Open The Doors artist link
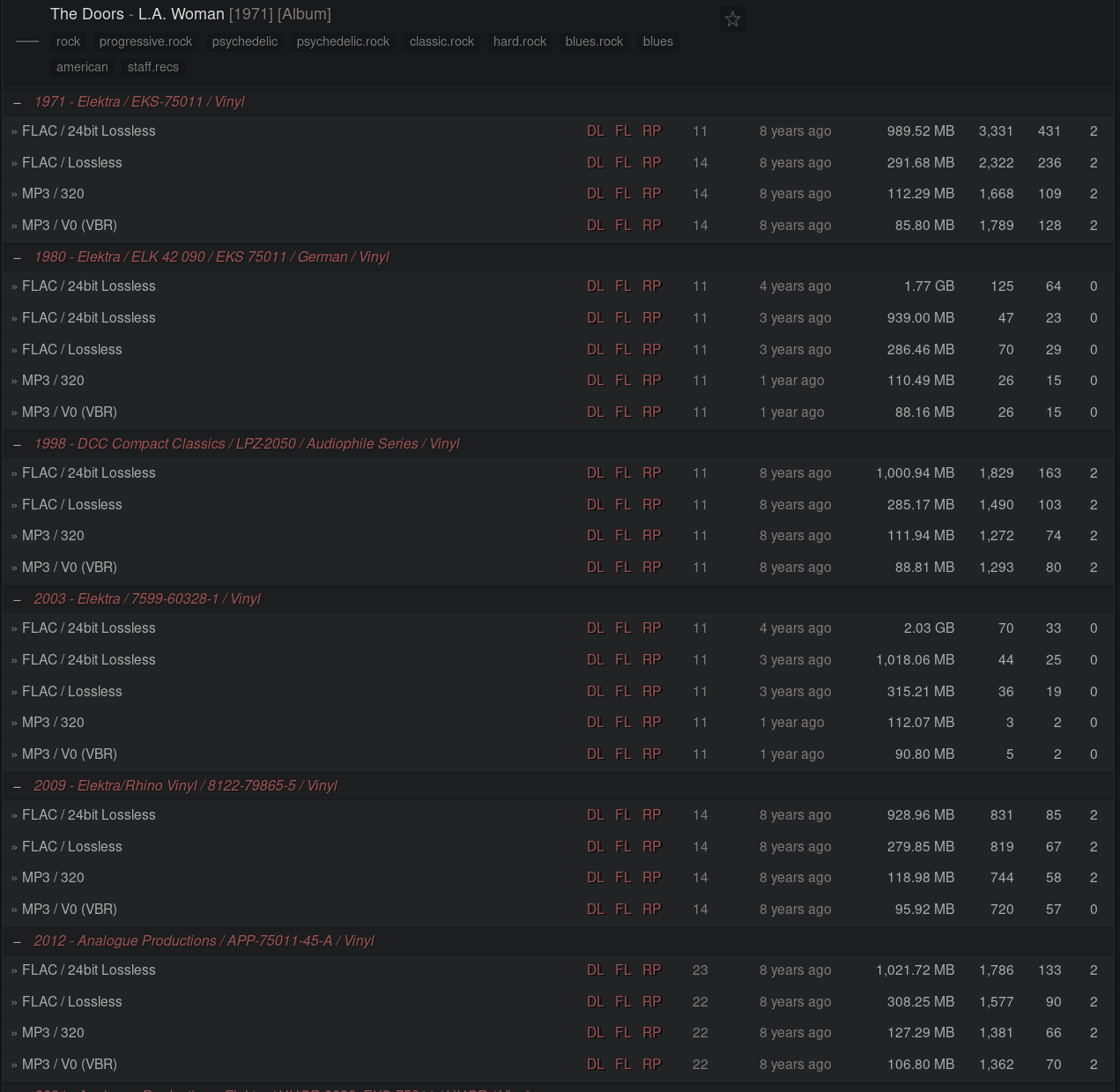The image size is (1120, 1092). 87,14
